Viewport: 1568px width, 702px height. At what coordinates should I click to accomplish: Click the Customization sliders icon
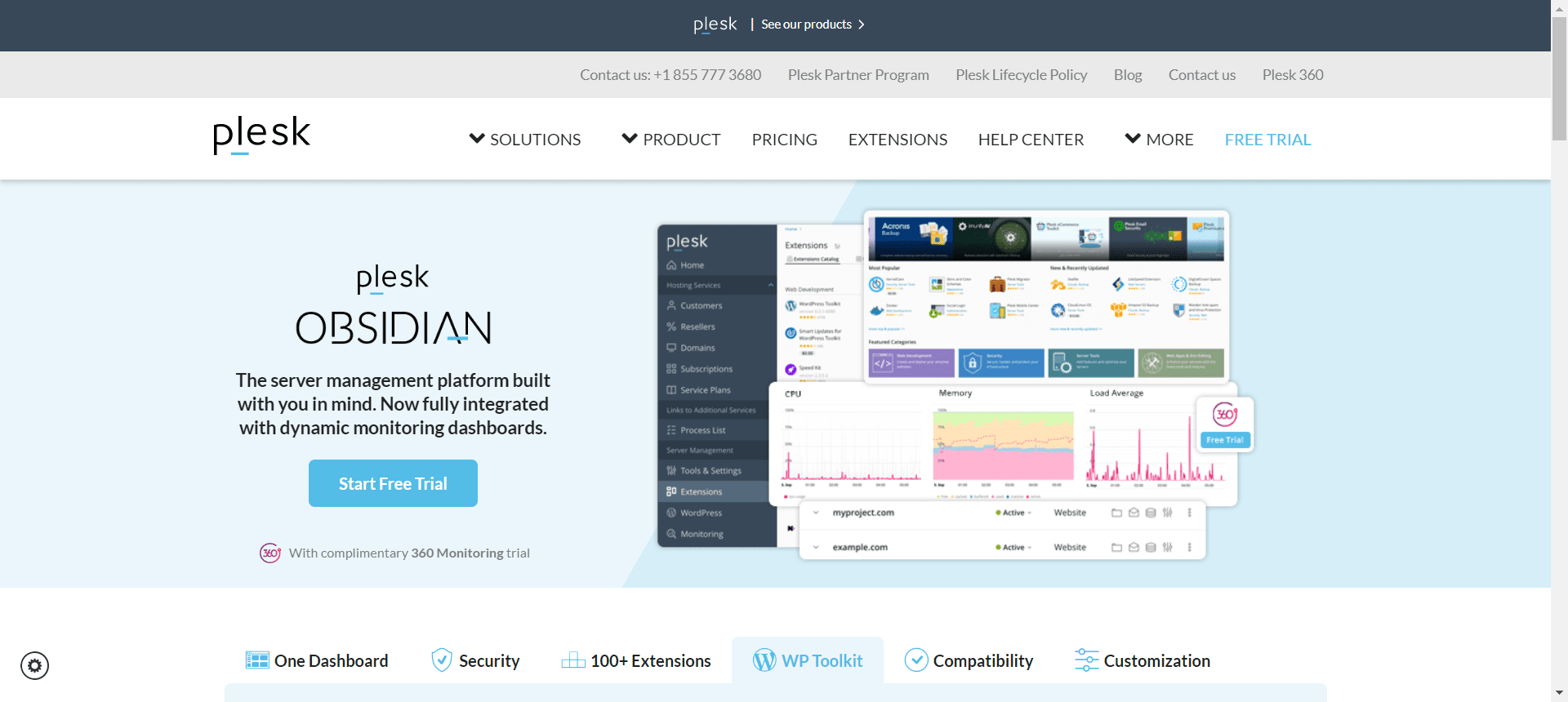point(1086,660)
